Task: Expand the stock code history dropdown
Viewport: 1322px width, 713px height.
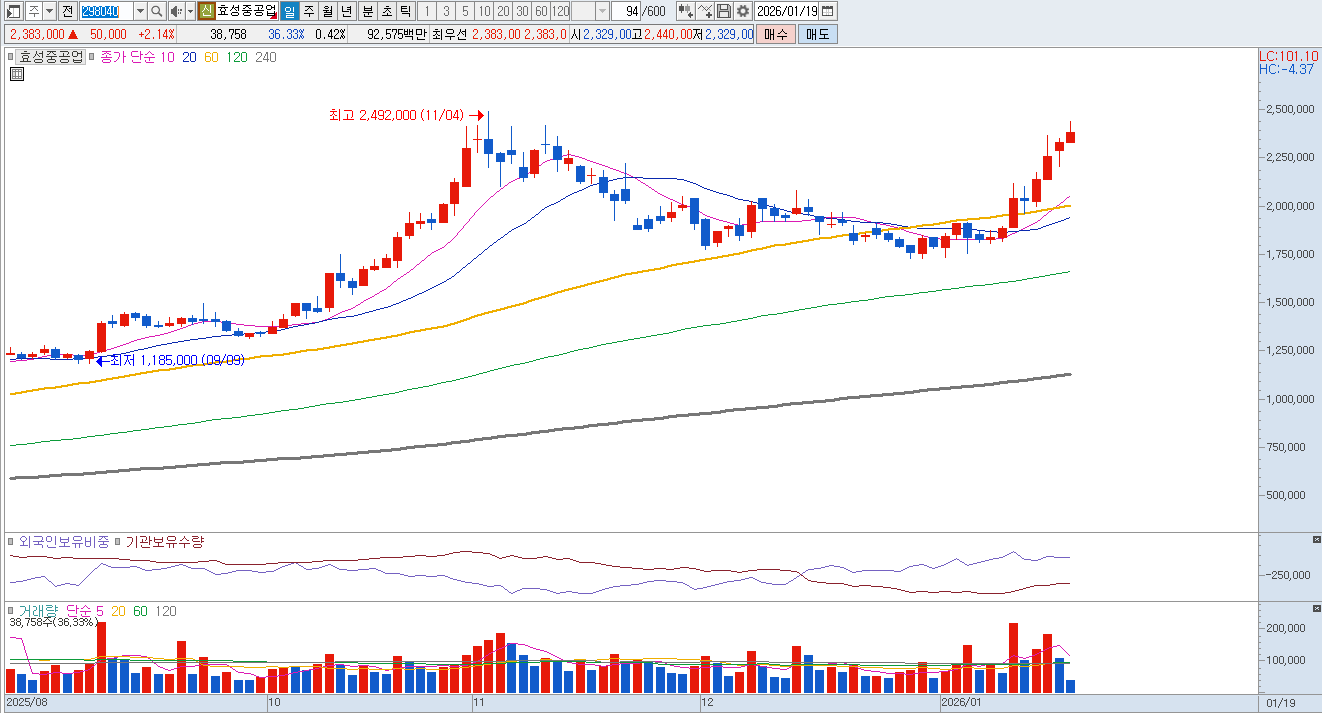Action: click(x=139, y=11)
